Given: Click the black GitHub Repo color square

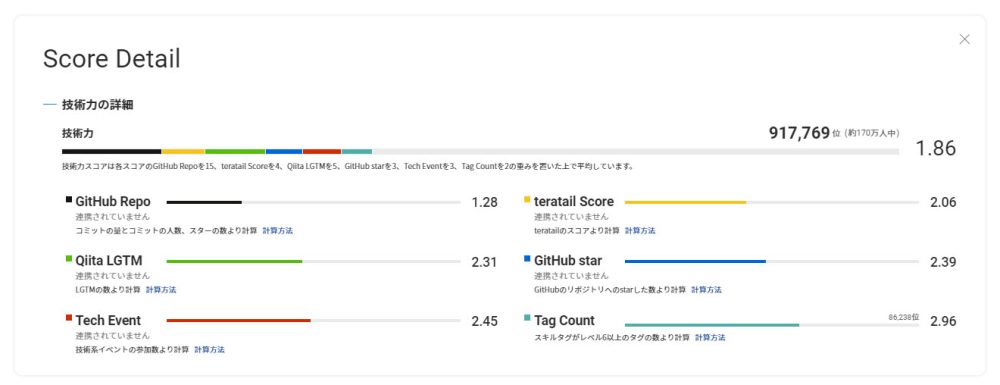Looking at the screenshot, I should click(69, 200).
